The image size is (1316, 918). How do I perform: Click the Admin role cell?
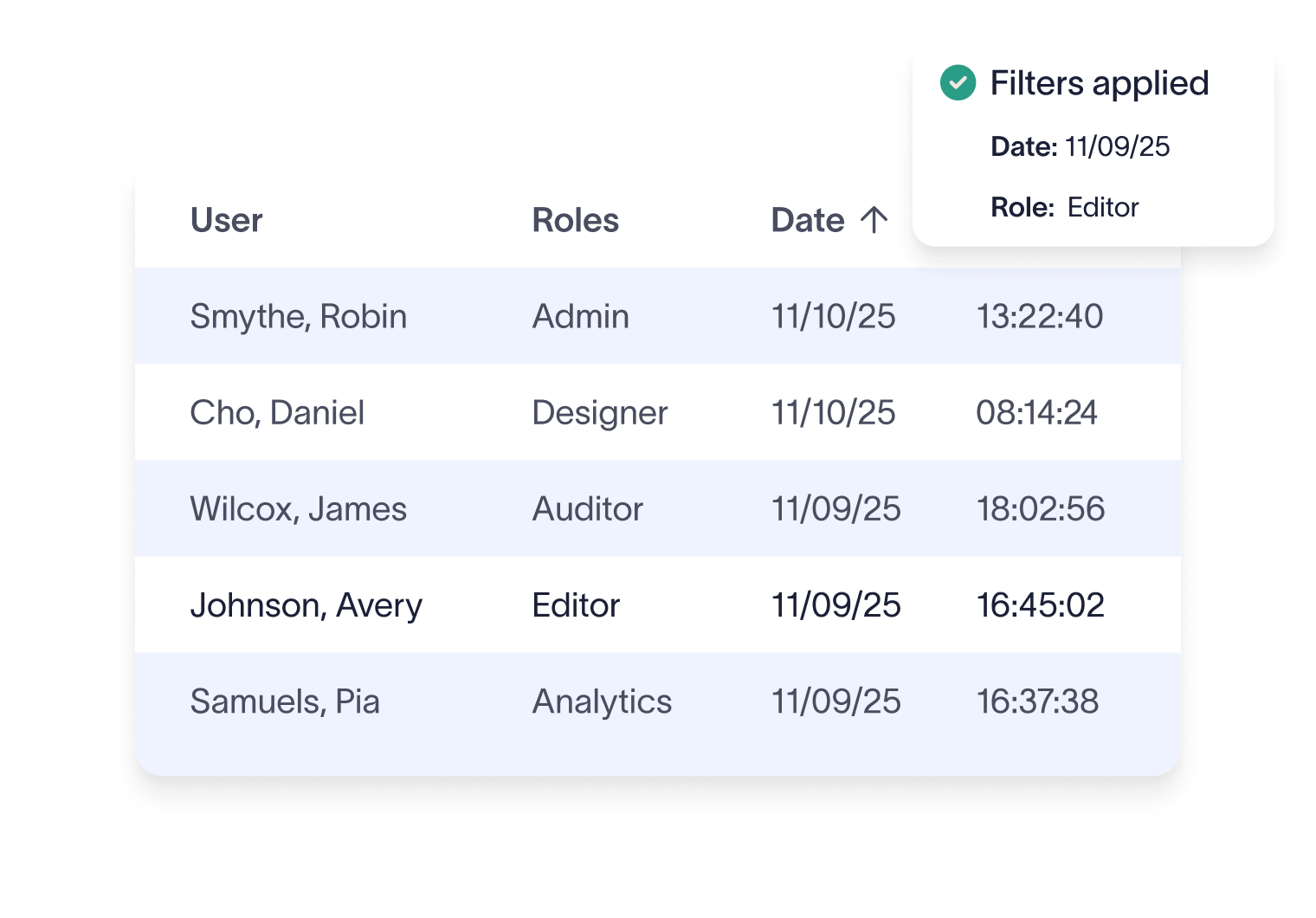click(580, 316)
